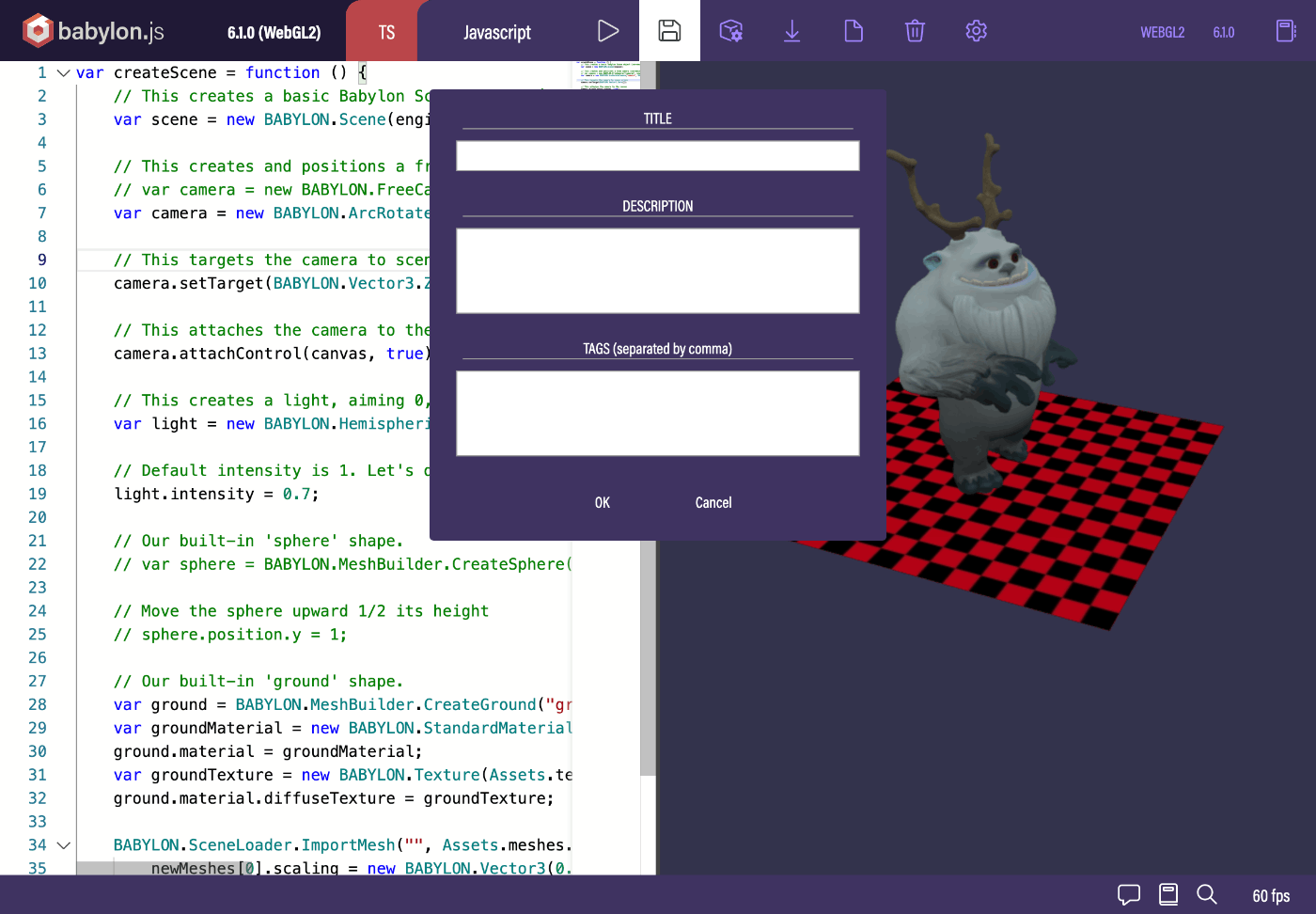Switch to the Javascript tab
The width and height of the screenshot is (1316, 914).
click(x=497, y=32)
